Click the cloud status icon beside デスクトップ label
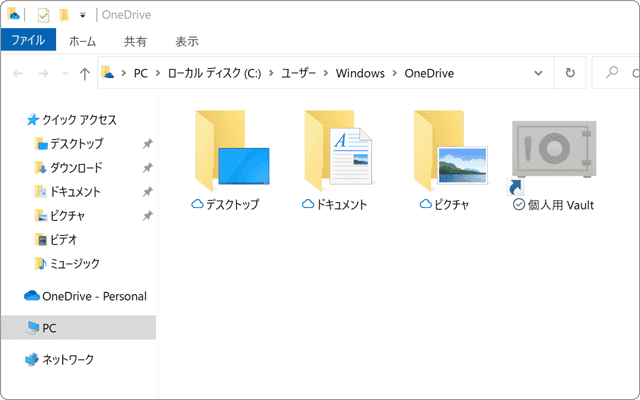The image size is (640, 400). [x=198, y=204]
